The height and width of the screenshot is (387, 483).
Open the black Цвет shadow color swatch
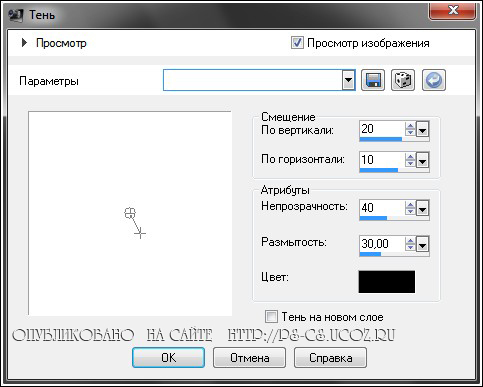[387, 282]
